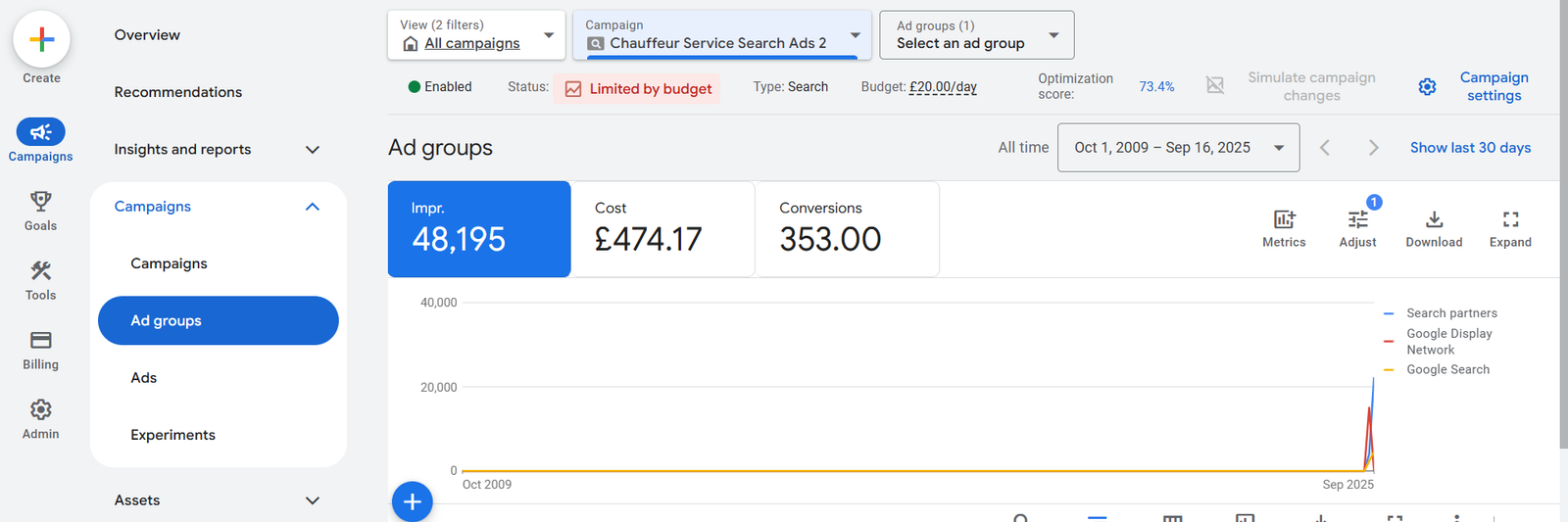Image resolution: width=1568 pixels, height=522 pixels.
Task: Click the Create plus button
Action: coord(41,39)
